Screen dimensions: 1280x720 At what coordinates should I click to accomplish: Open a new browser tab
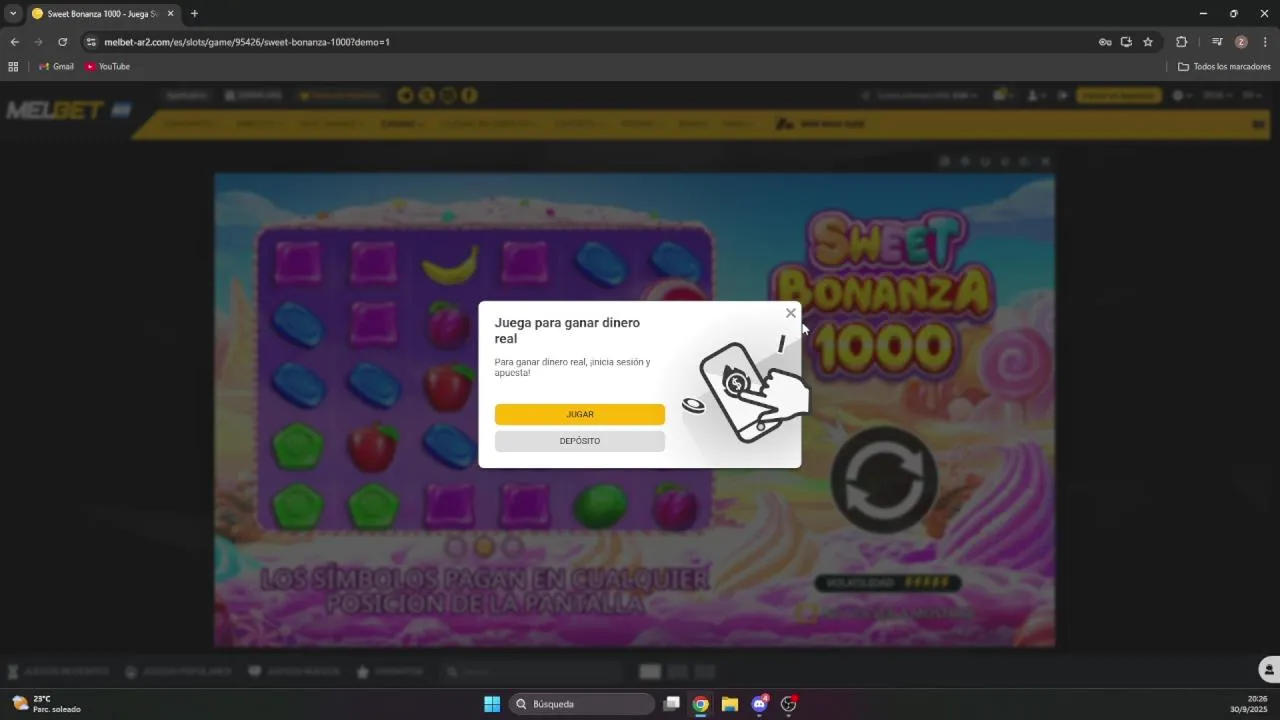[x=194, y=14]
